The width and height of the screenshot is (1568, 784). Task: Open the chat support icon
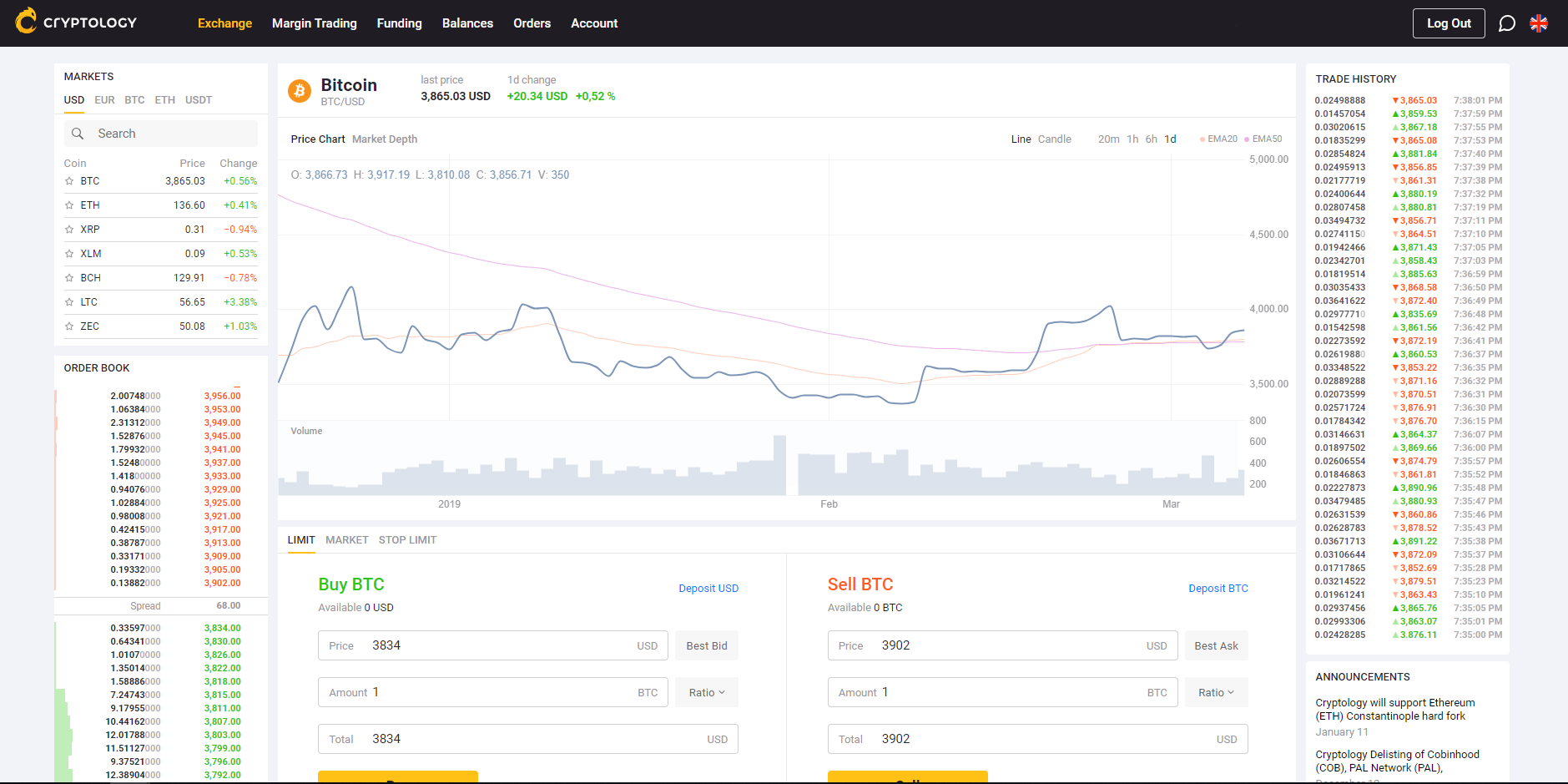pyautogui.click(x=1507, y=23)
